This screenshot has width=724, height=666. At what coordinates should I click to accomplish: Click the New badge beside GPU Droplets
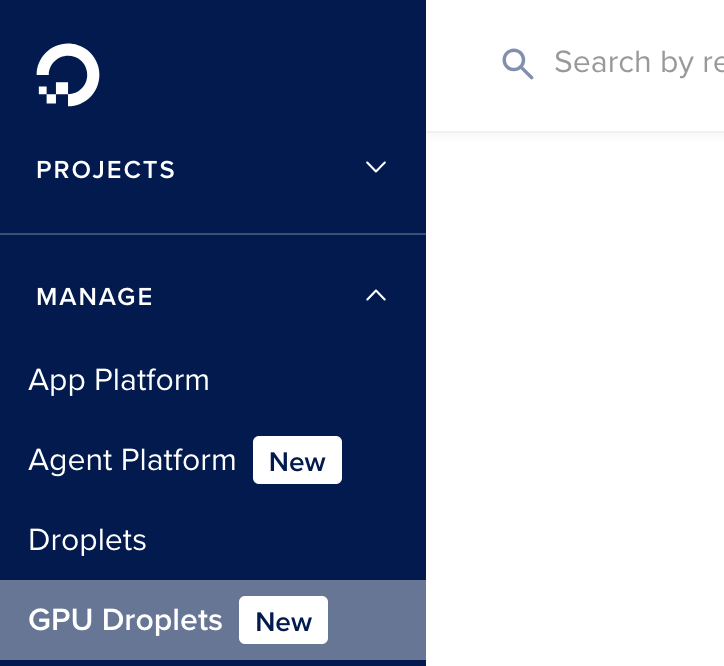pos(284,620)
